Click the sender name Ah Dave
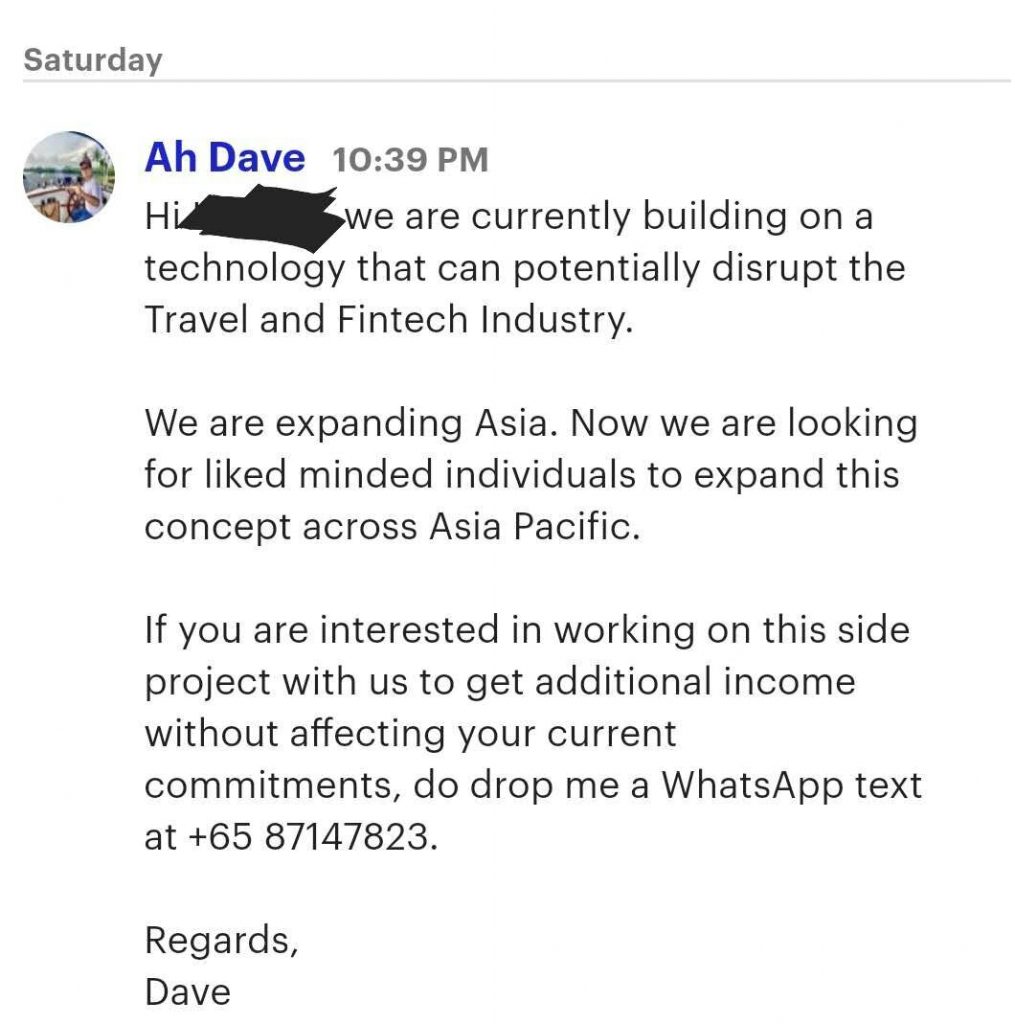This screenshot has height=1024, width=1015. 225,158
